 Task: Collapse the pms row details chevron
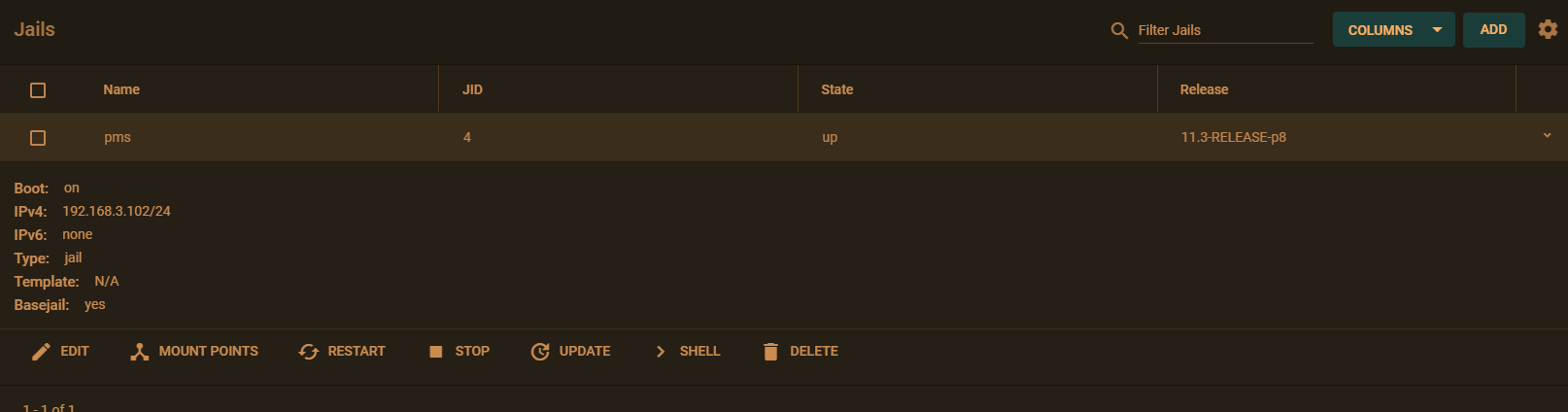(x=1547, y=136)
